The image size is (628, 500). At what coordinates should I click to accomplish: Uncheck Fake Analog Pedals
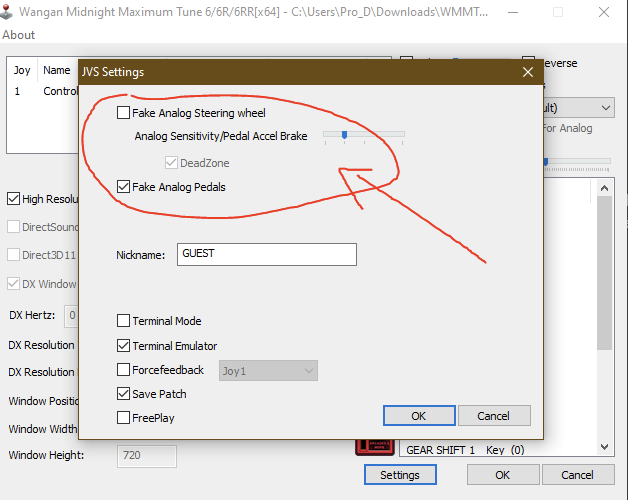[123, 187]
